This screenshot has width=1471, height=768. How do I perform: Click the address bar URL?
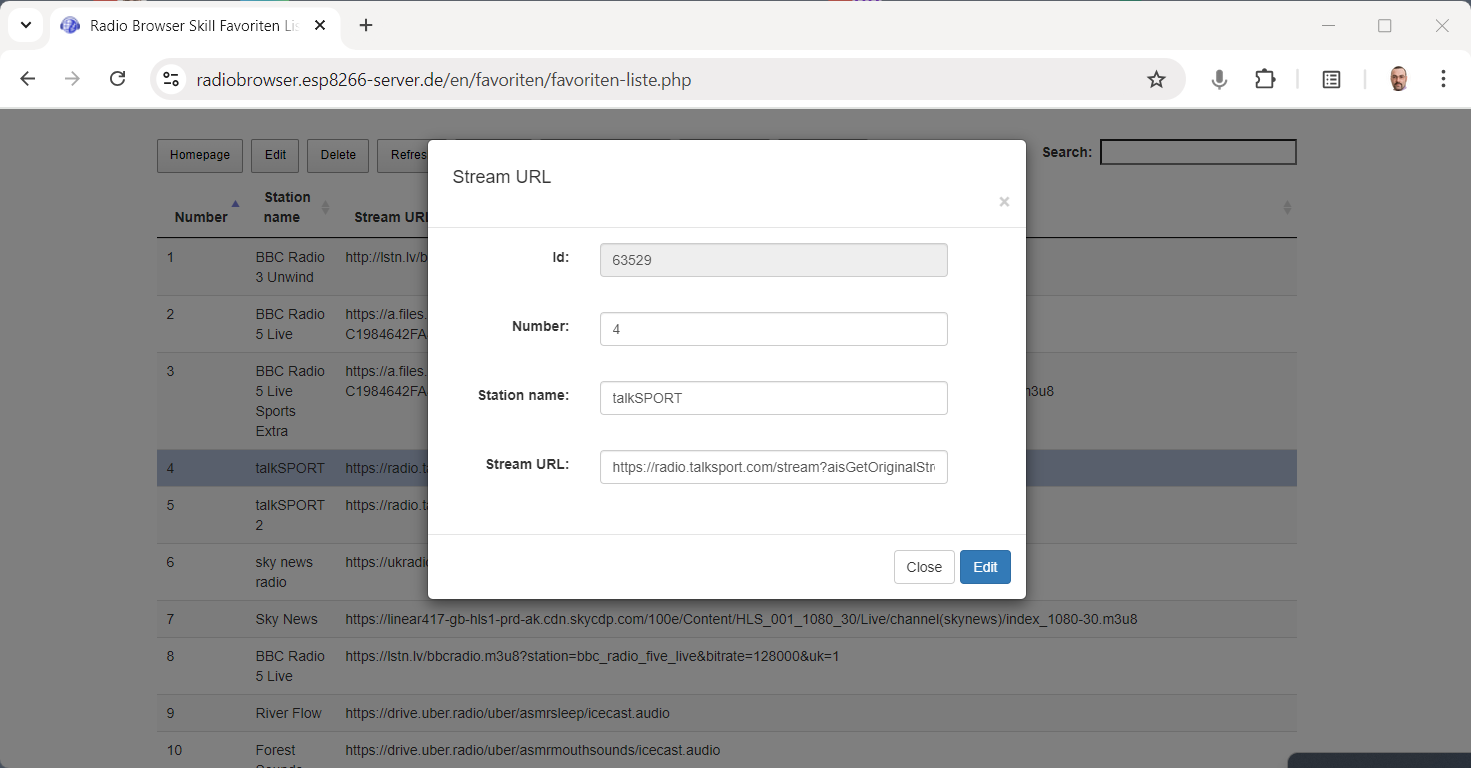point(443,80)
